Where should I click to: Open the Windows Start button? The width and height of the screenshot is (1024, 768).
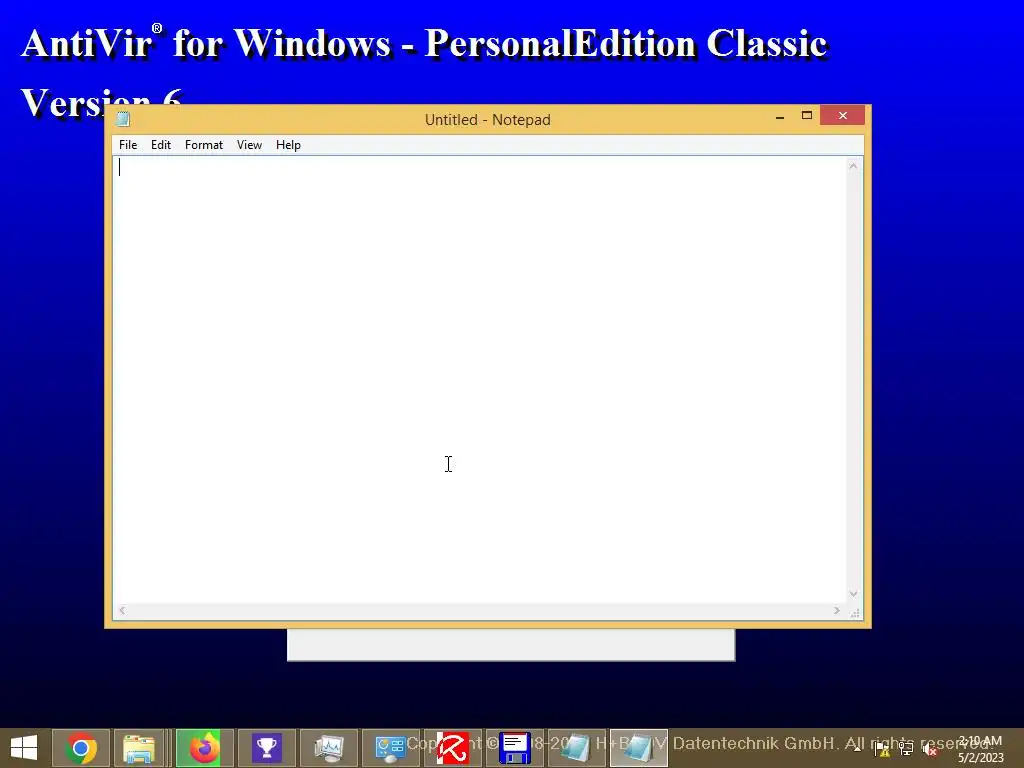pyautogui.click(x=24, y=748)
